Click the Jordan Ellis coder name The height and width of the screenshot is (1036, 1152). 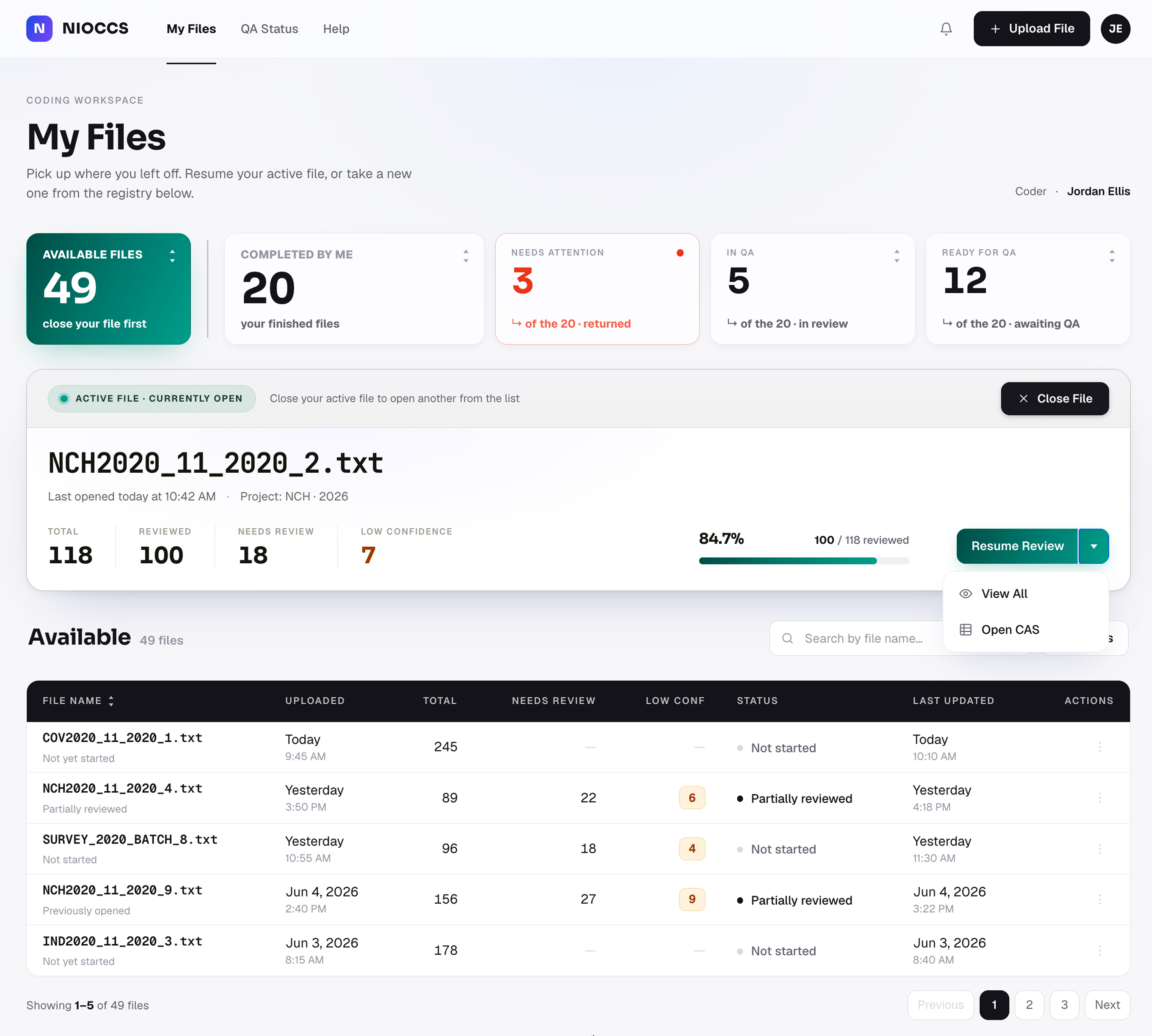1098,191
